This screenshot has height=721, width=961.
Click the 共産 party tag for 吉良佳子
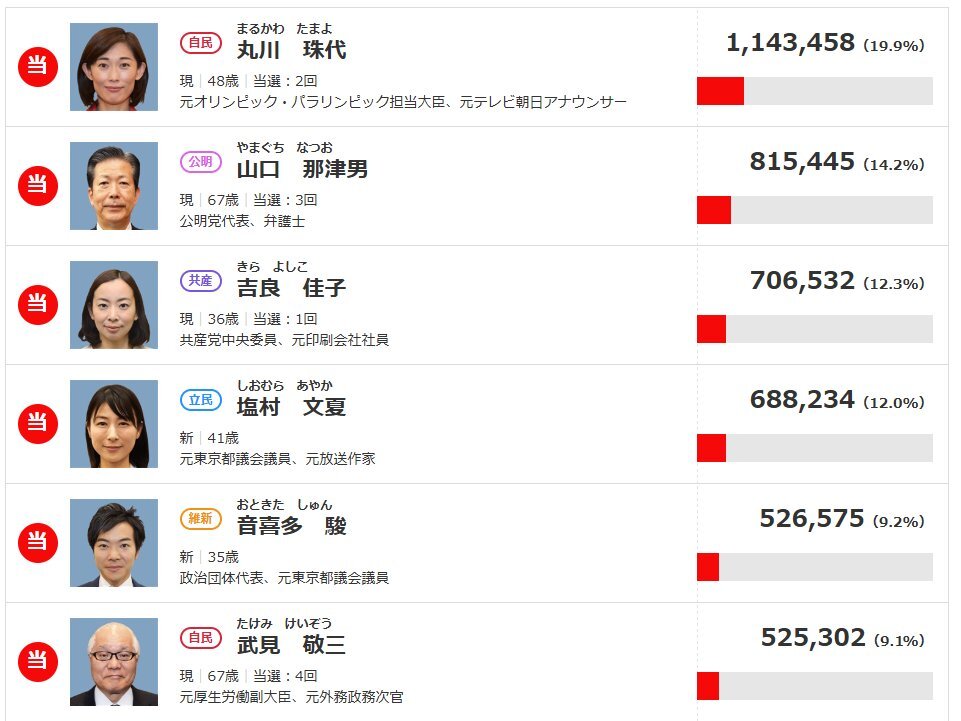point(200,281)
